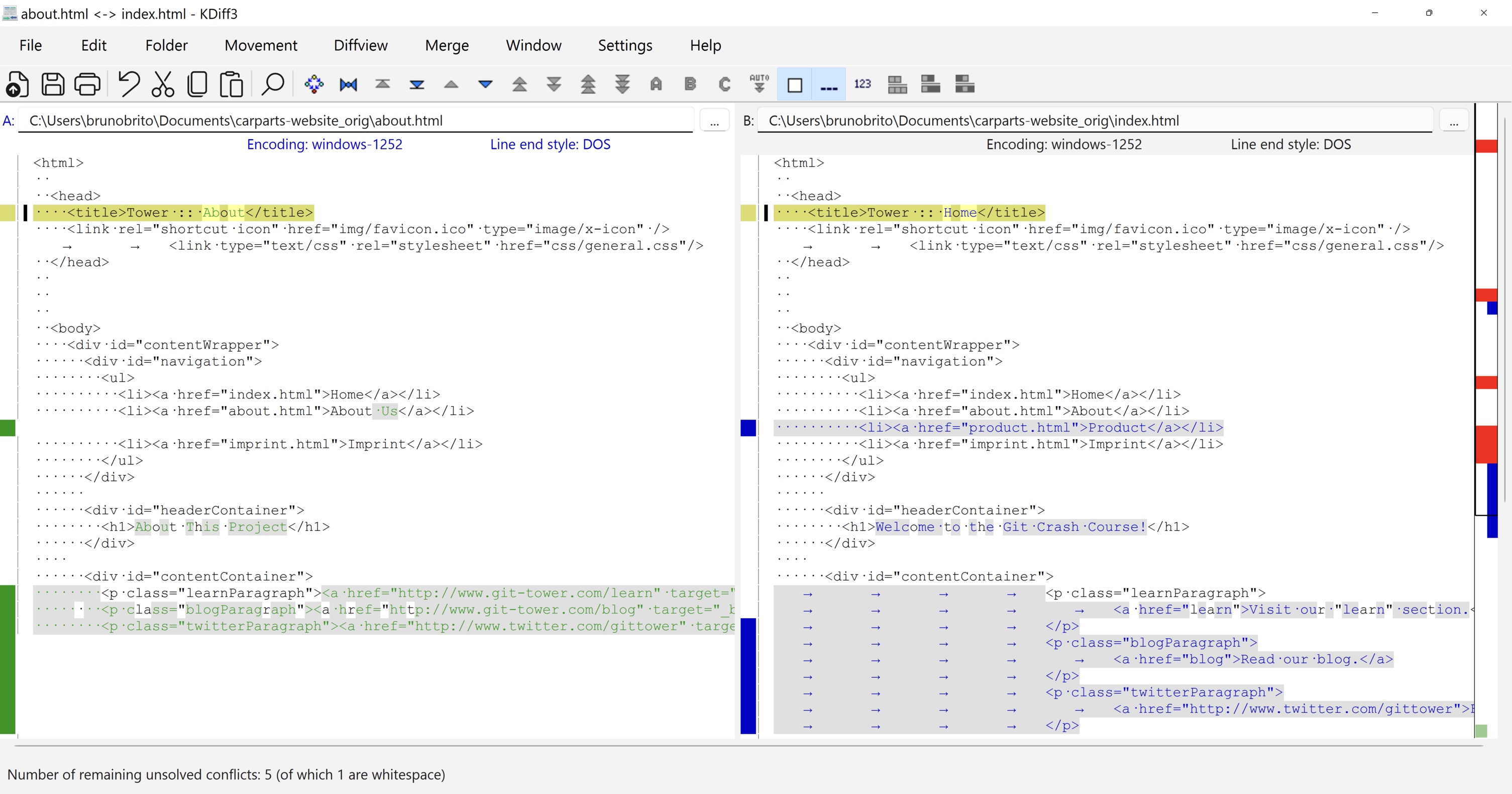Save the merged file

pyautogui.click(x=52, y=84)
